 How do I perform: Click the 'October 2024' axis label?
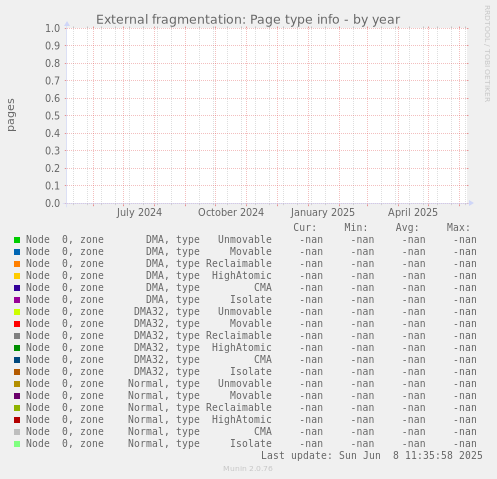pos(231,212)
